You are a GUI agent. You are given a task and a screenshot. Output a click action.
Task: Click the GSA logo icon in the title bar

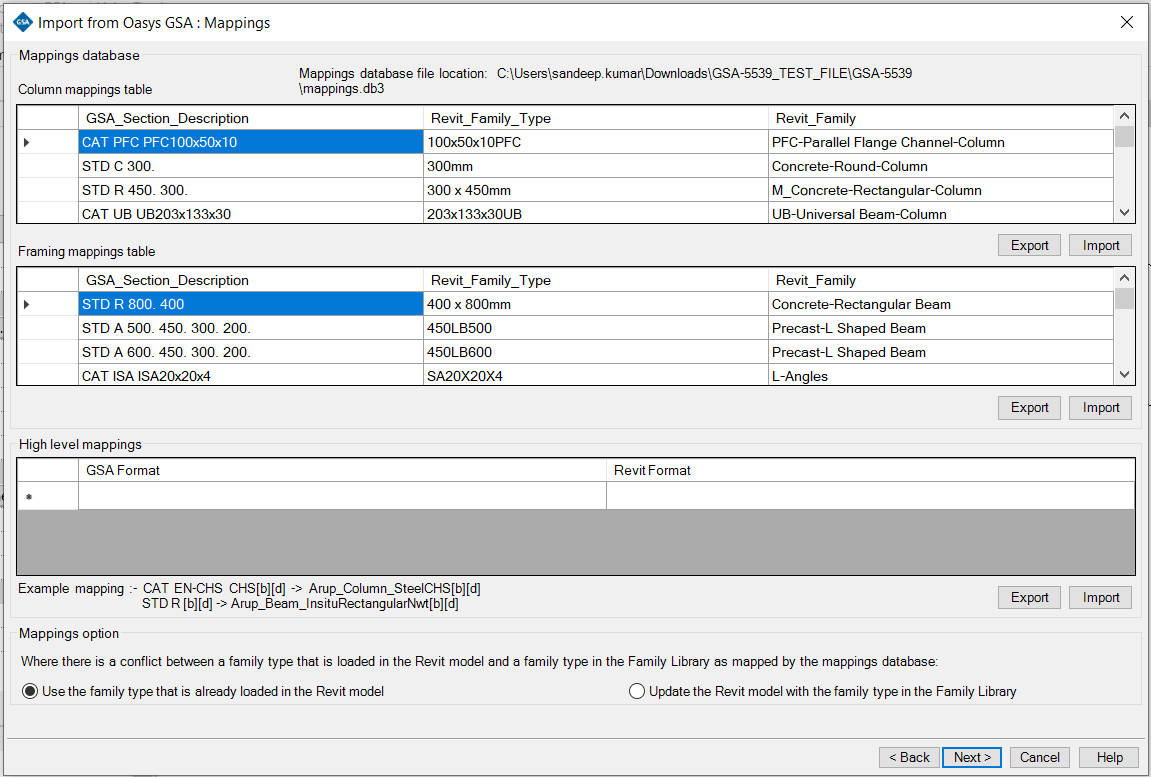22,22
